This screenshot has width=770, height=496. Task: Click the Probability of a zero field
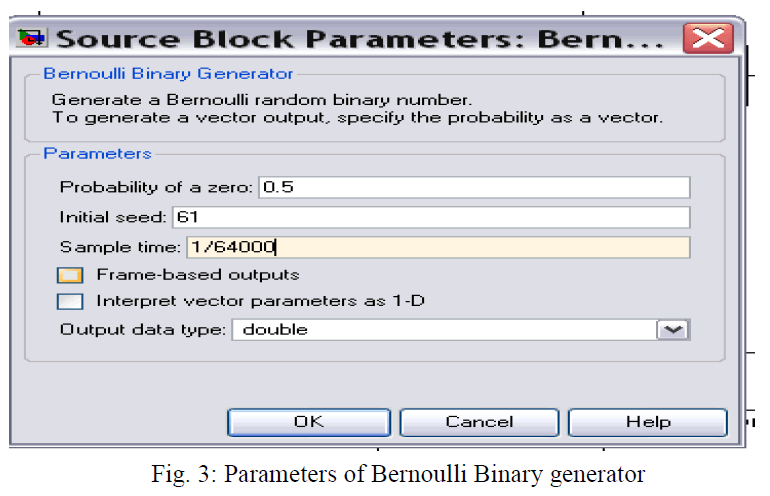tap(474, 187)
